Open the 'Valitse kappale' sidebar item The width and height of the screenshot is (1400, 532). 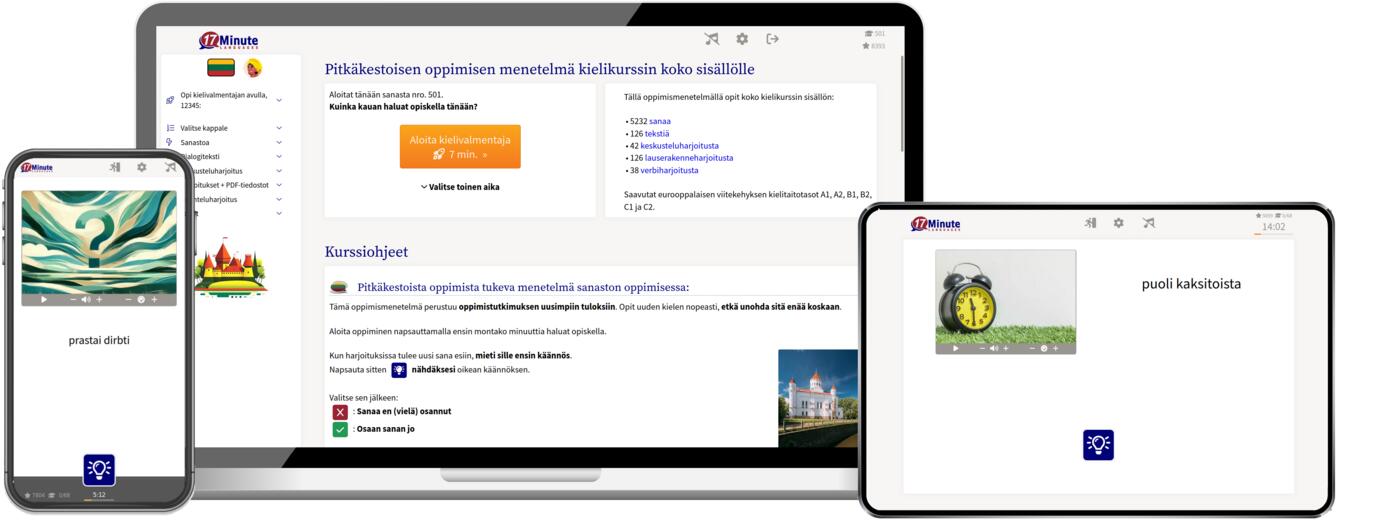(x=204, y=128)
